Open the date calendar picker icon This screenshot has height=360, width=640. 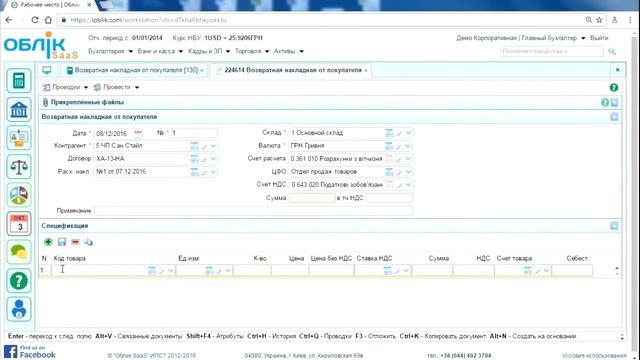point(138,133)
